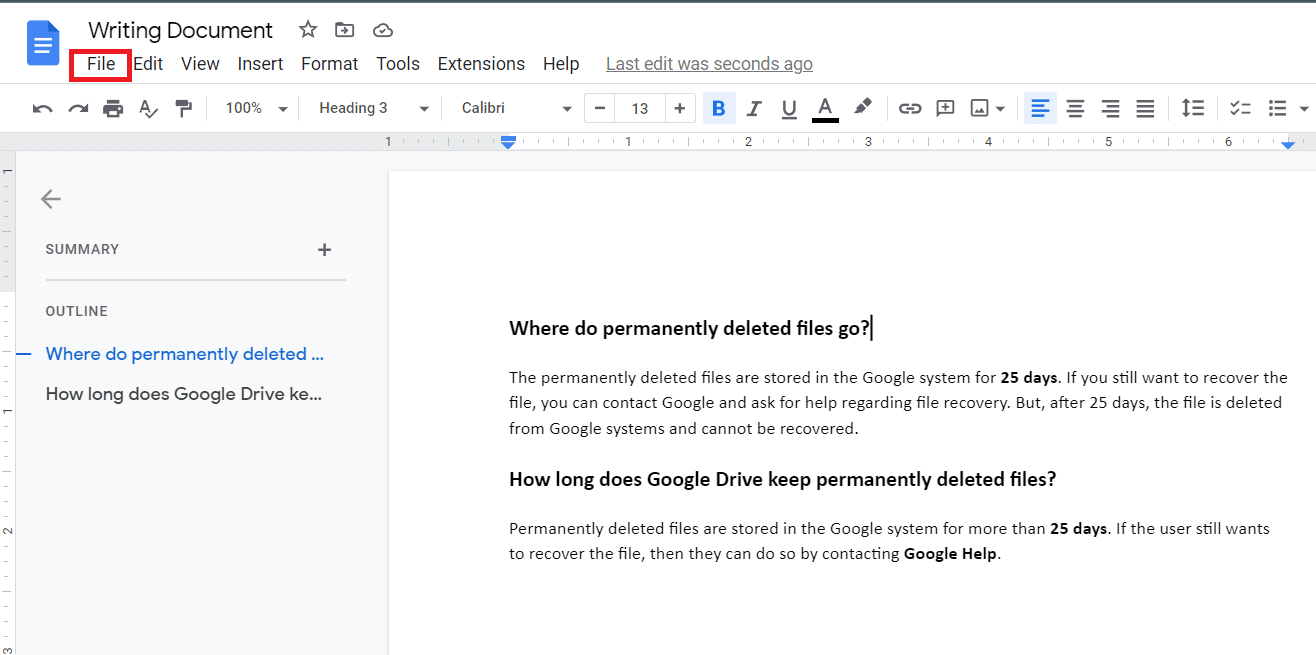Redo the last action
The width and height of the screenshot is (1316, 655).
coord(78,108)
